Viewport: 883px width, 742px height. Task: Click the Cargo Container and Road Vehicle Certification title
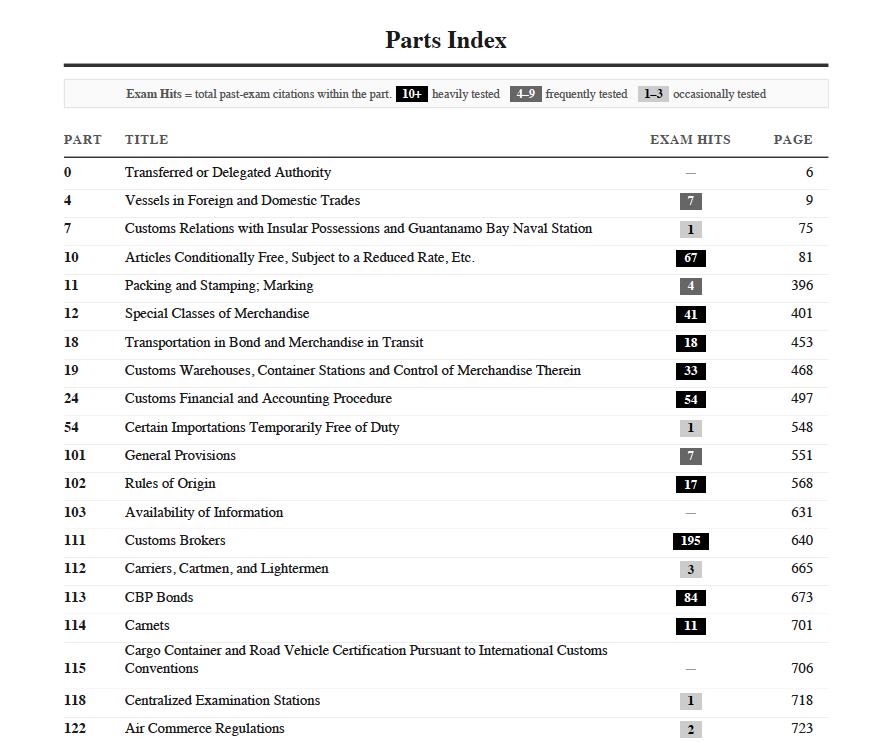366,659
